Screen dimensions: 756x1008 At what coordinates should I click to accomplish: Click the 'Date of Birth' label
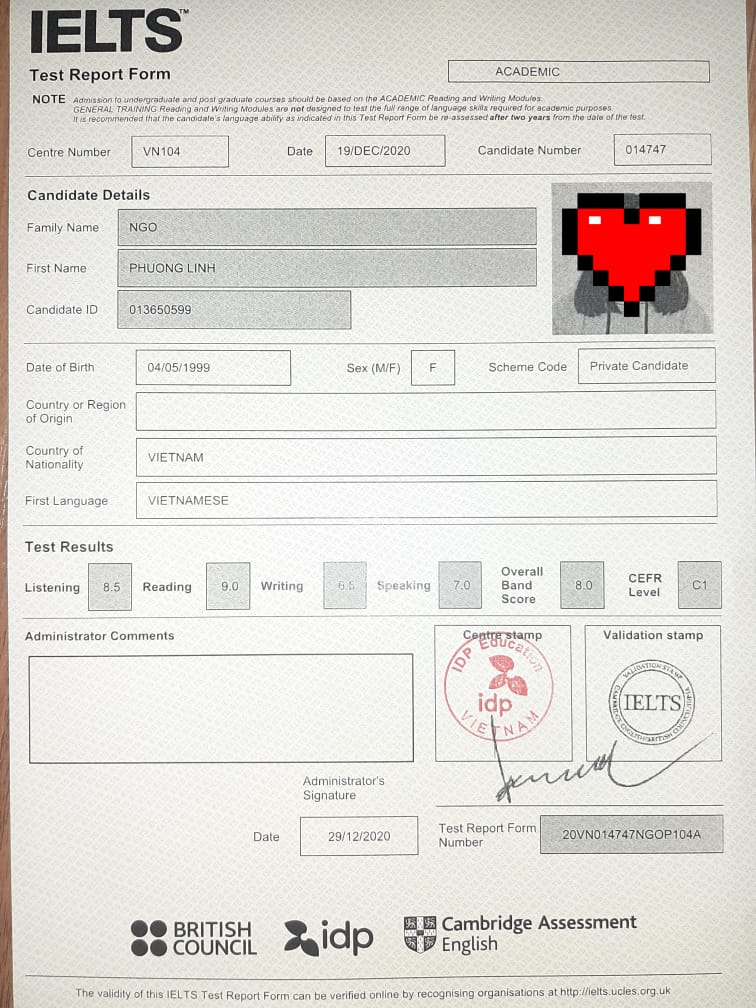pyautogui.click(x=60, y=368)
